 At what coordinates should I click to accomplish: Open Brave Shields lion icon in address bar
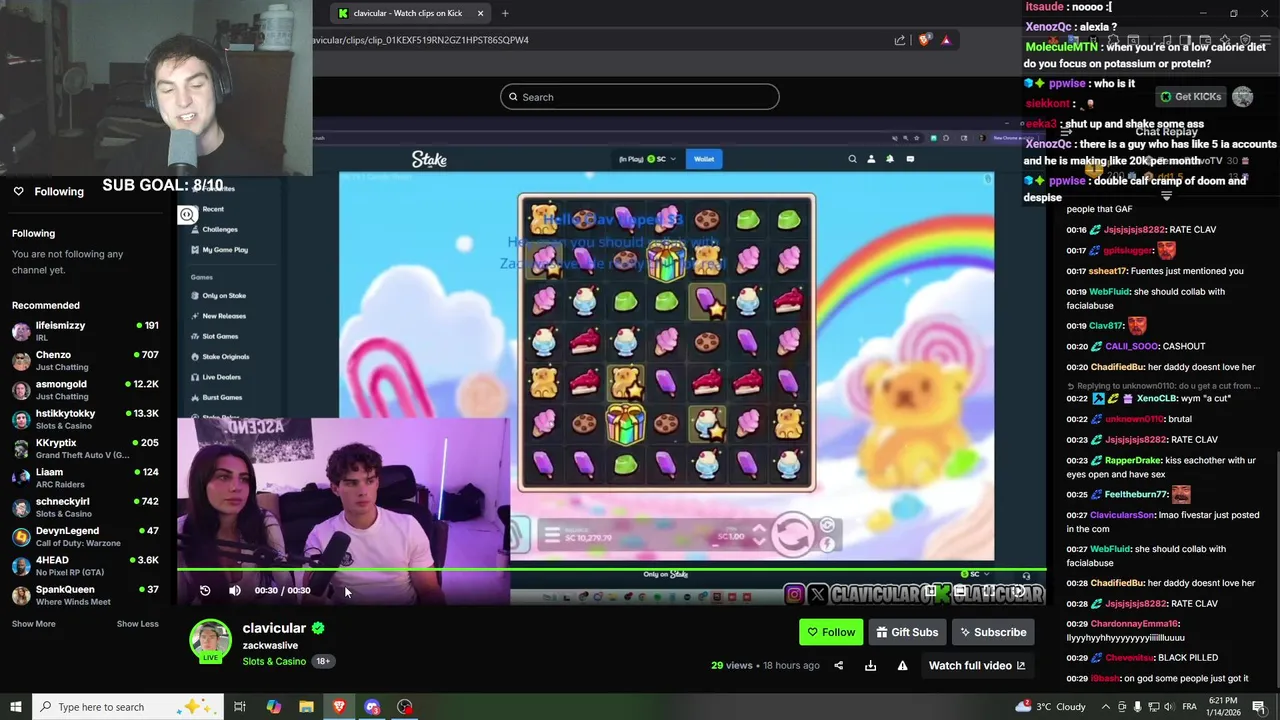(x=925, y=40)
